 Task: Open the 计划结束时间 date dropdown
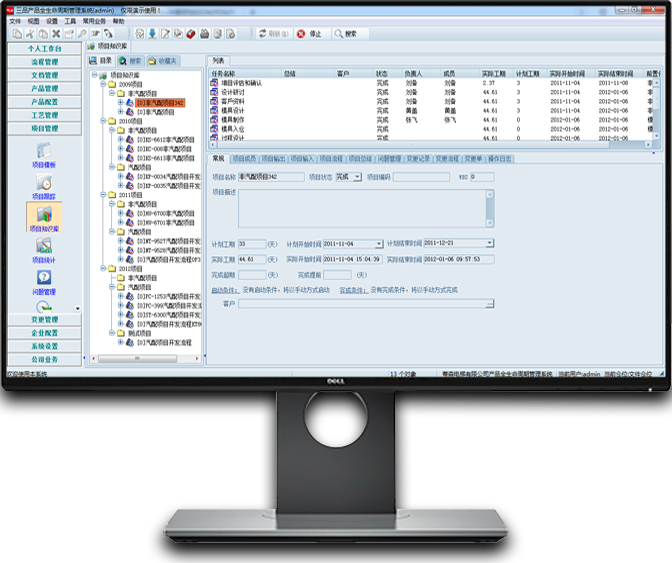coord(490,243)
